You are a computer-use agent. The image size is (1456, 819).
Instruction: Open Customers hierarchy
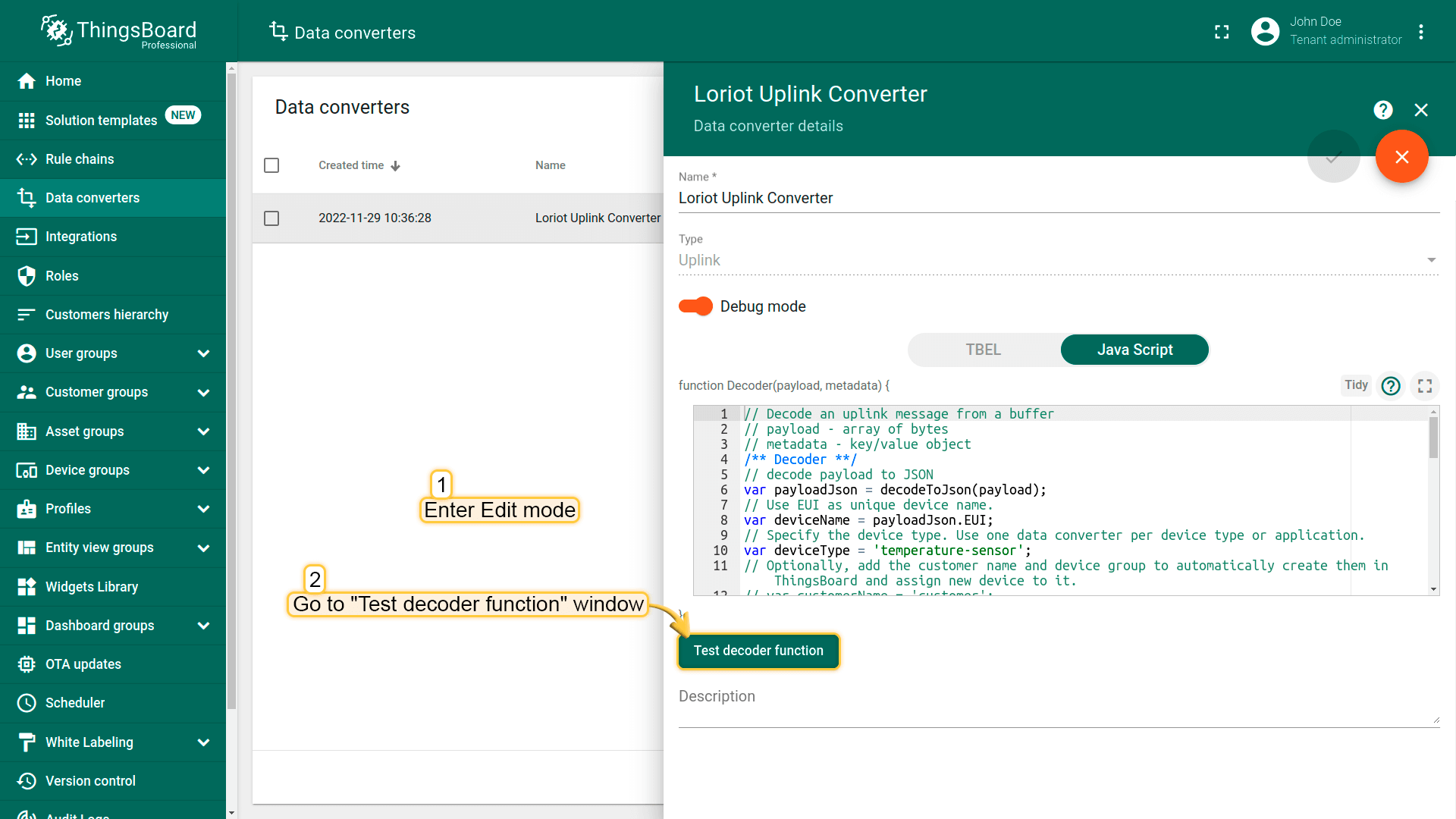pyautogui.click(x=113, y=315)
